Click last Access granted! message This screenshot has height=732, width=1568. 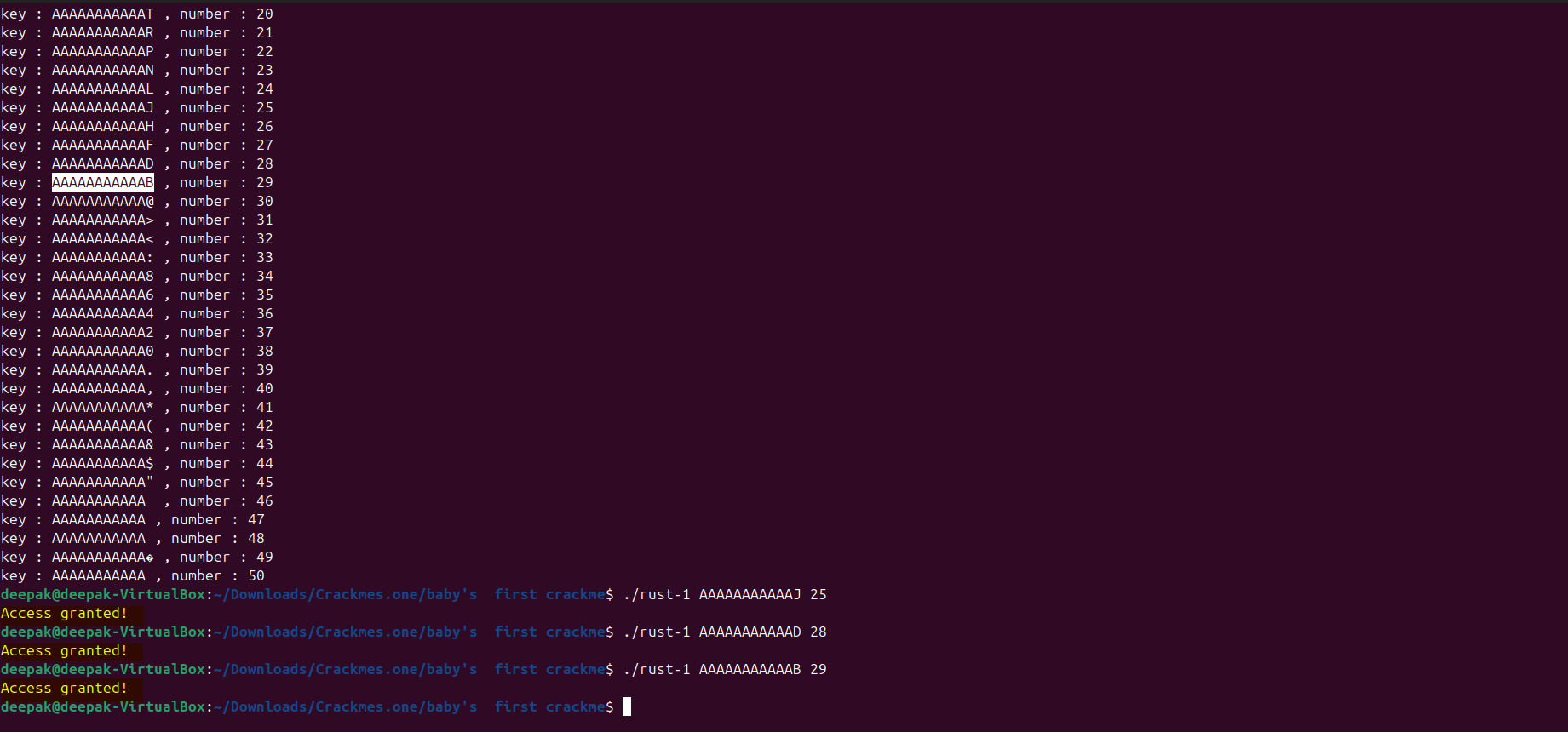[64, 688]
